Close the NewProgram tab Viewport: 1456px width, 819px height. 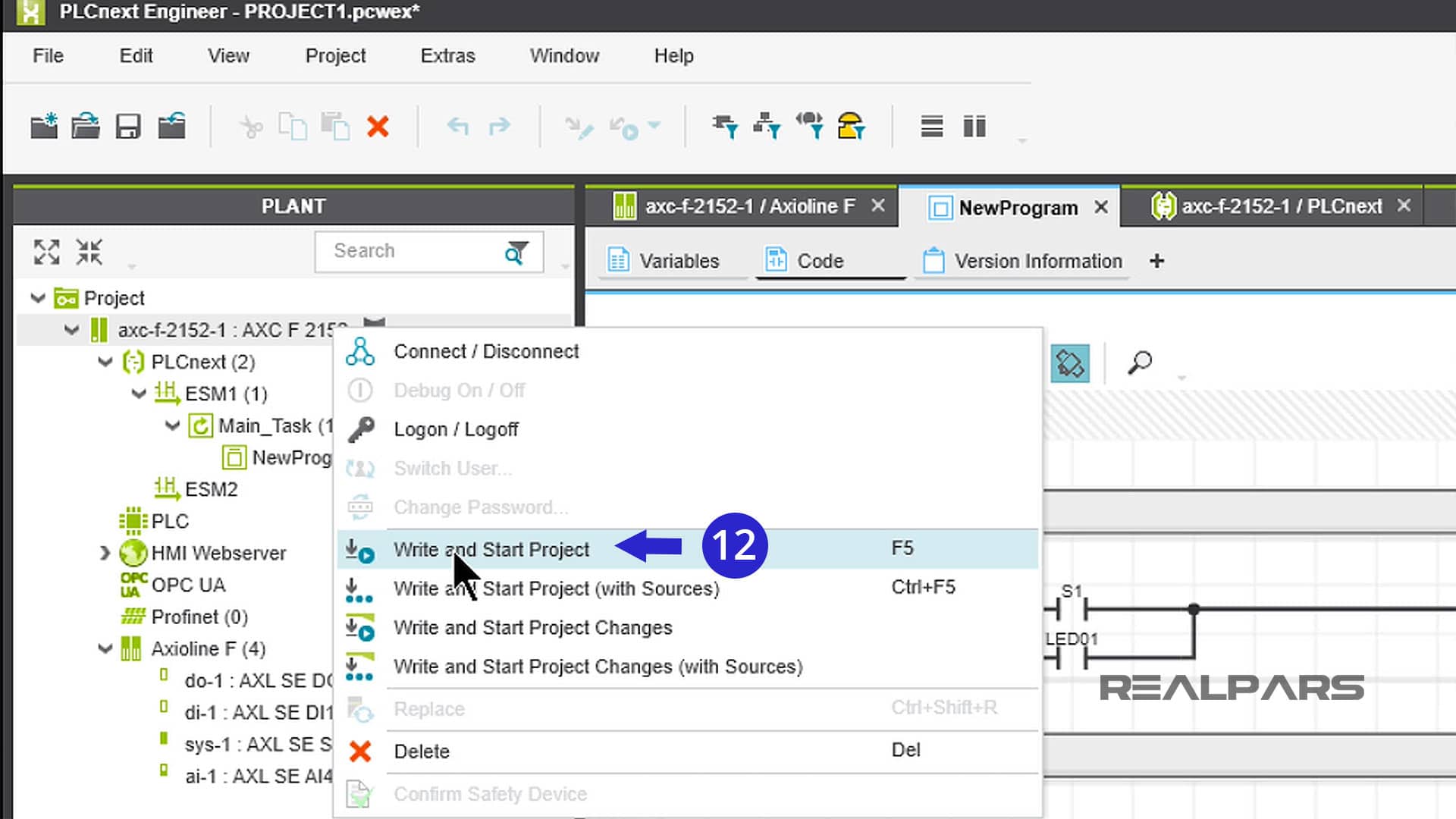[x=1101, y=207]
